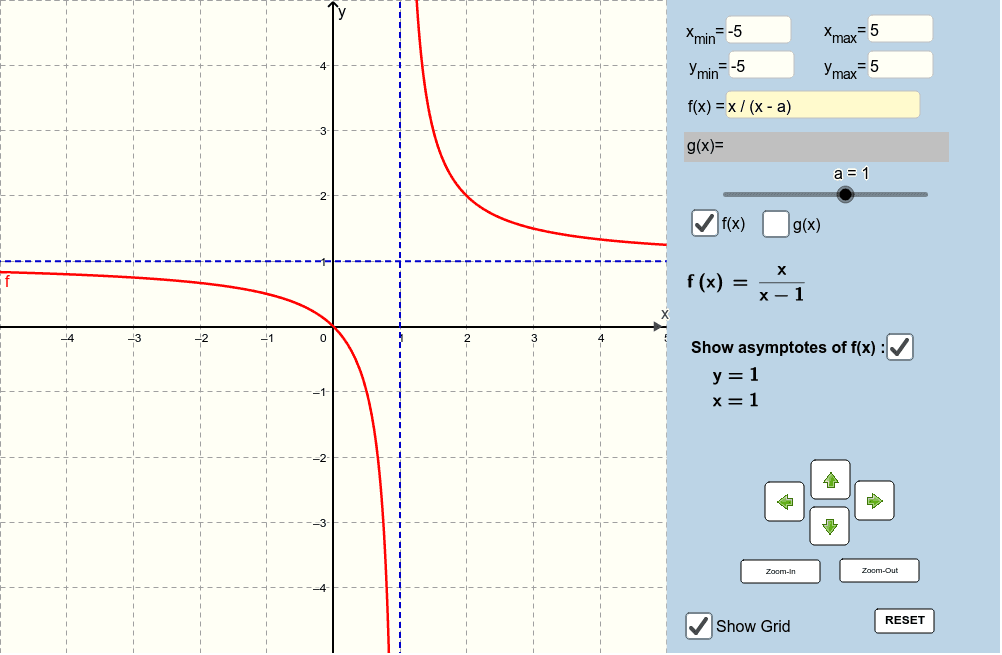Focus the xmax input field
The width and height of the screenshot is (1002, 655).
[x=900, y=29]
